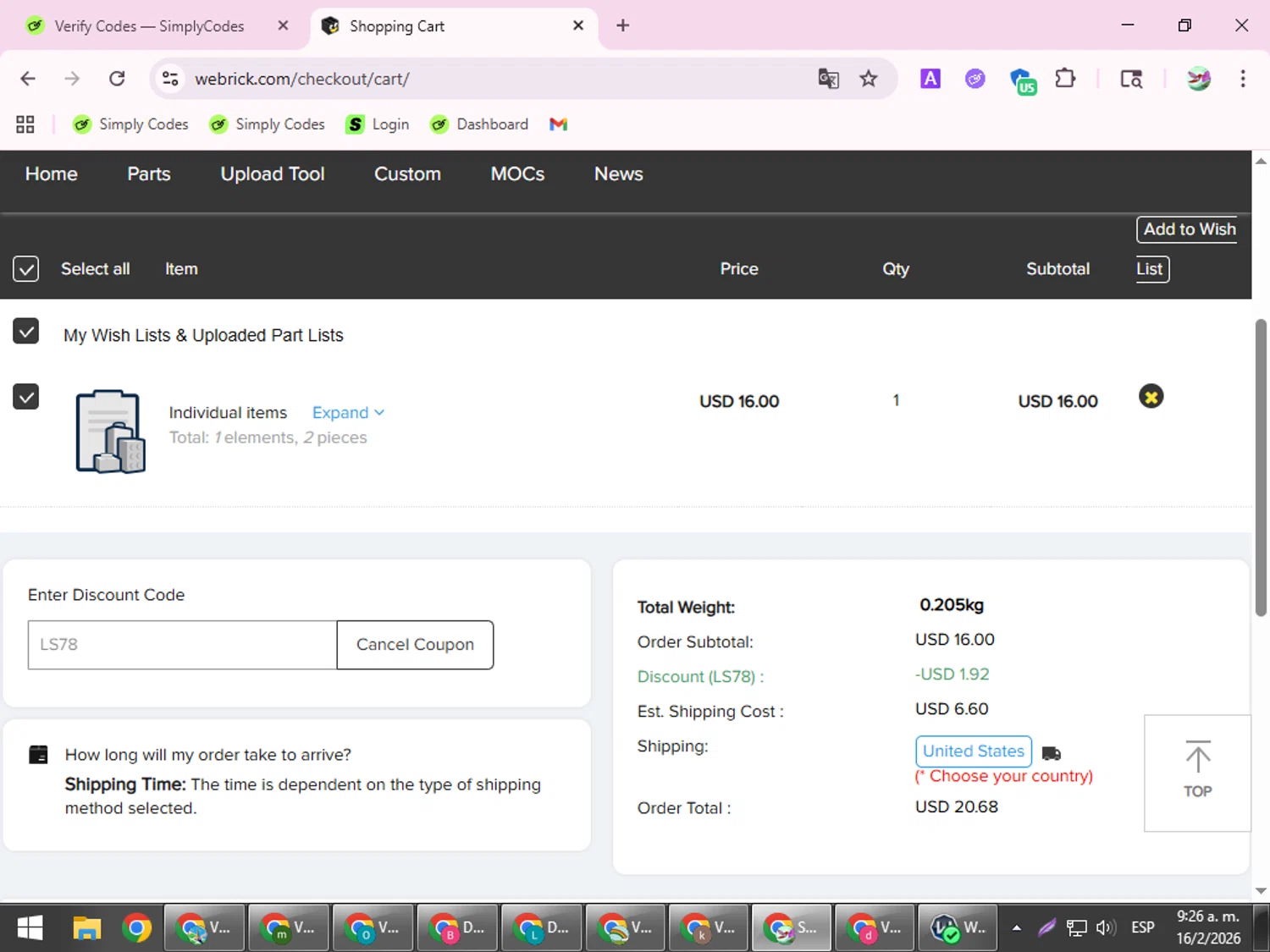The image size is (1270, 952).
Task: Close the Verify Codes tab
Action: point(283,25)
